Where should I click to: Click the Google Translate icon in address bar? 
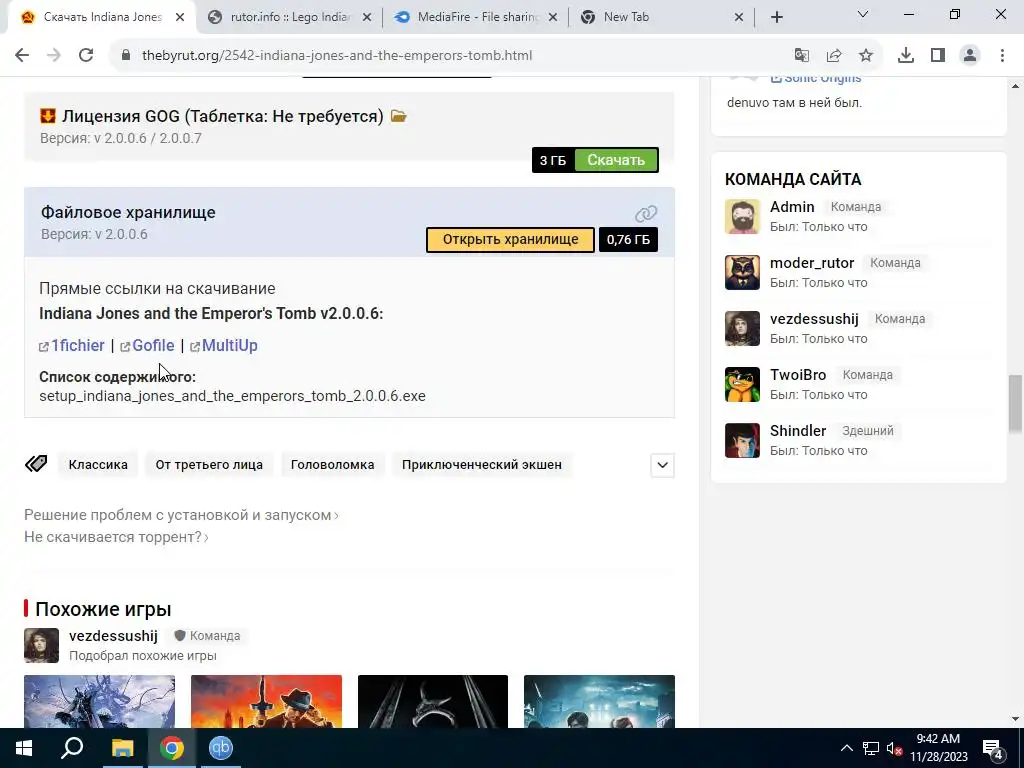point(802,56)
